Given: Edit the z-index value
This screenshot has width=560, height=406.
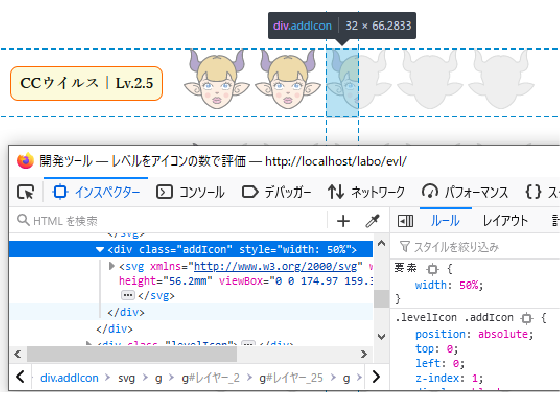Looking at the screenshot, I should tap(474, 378).
